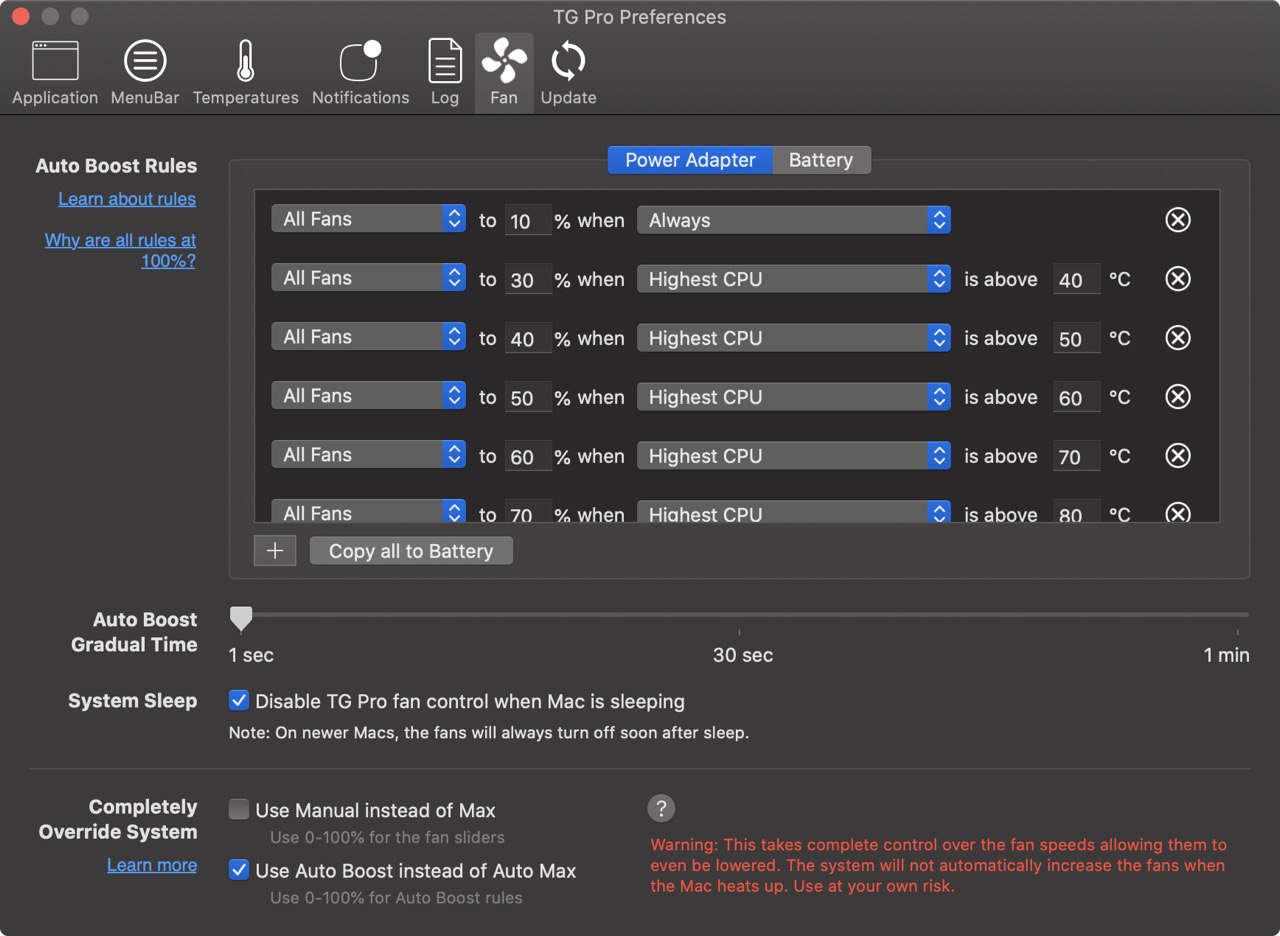Image resolution: width=1280 pixels, height=936 pixels.
Task: Open the Update preferences pane
Action: coord(568,72)
